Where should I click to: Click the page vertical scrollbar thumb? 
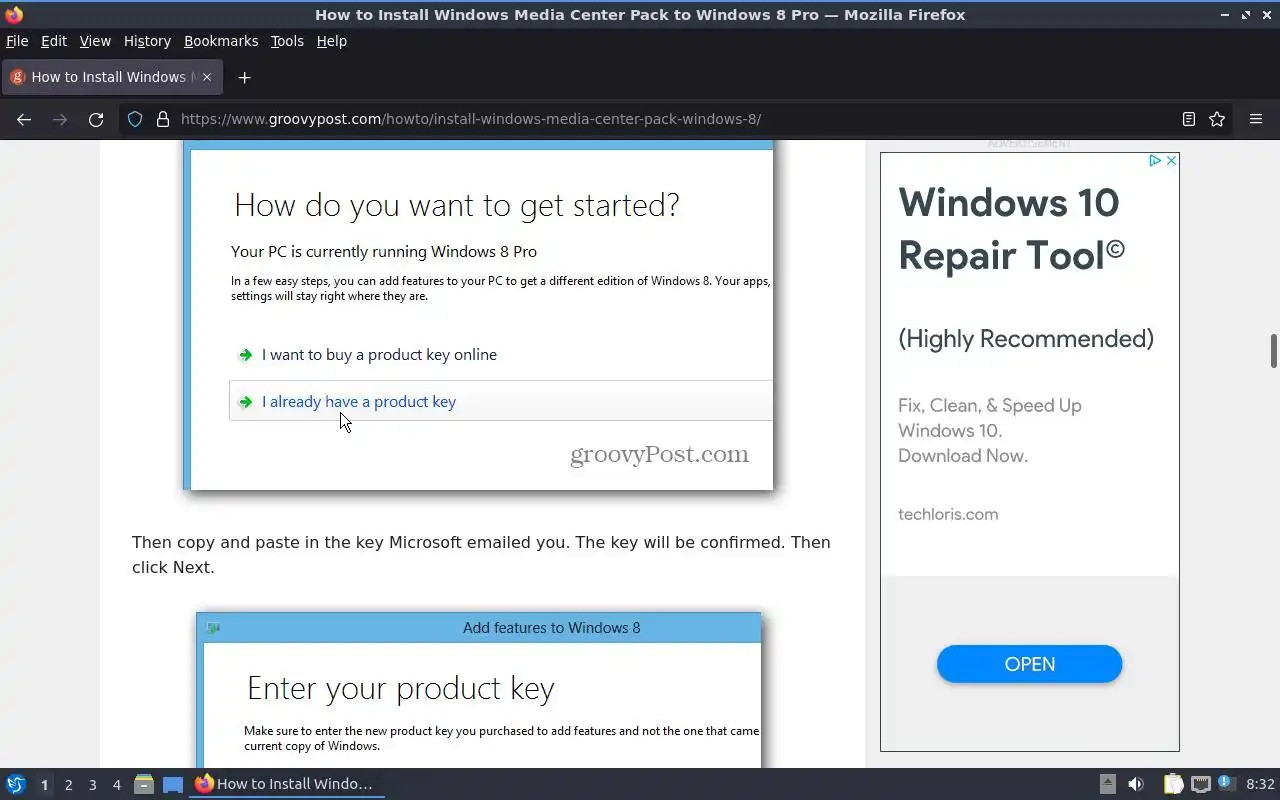pos(1274,351)
